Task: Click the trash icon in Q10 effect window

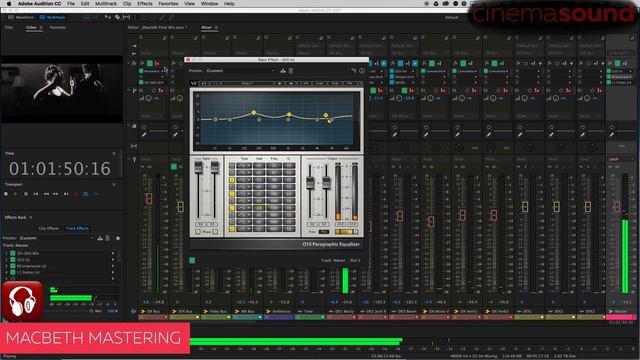Action: pyautogui.click(x=291, y=71)
